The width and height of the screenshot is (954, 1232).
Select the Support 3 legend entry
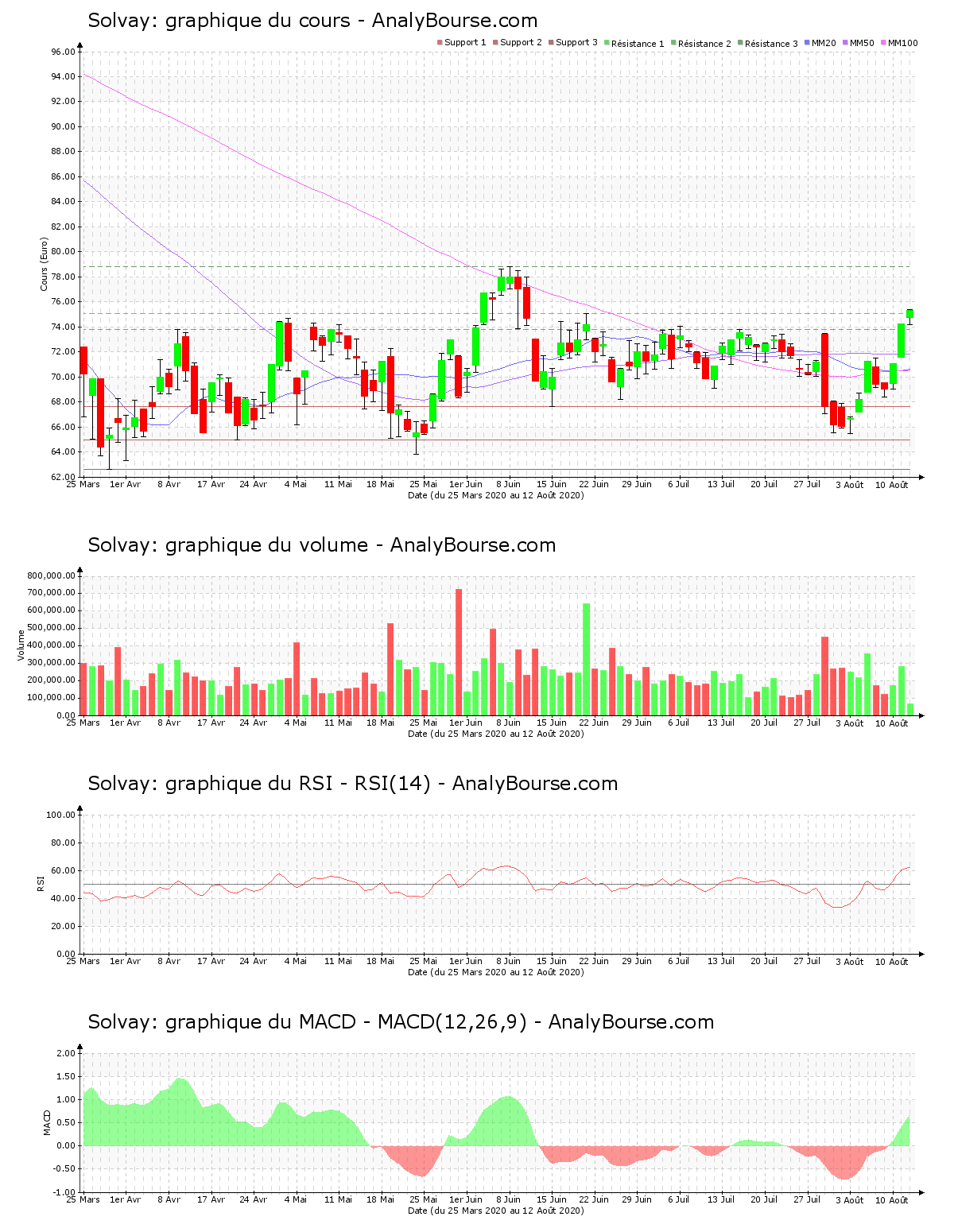click(x=572, y=42)
